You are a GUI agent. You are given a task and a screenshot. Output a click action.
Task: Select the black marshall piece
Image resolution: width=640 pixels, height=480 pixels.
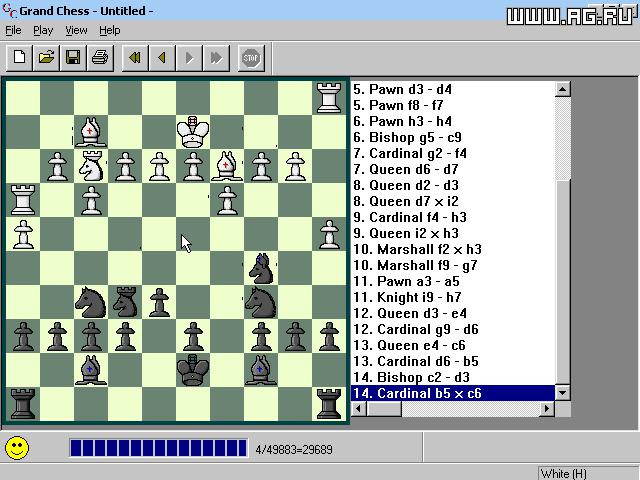(x=125, y=302)
